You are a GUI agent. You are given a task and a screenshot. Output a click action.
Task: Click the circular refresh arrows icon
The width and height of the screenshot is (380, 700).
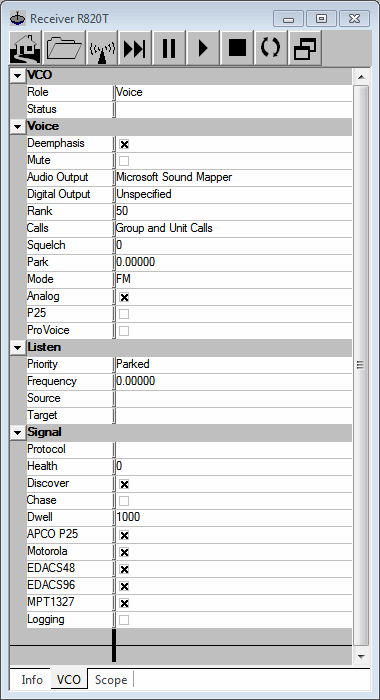pos(271,48)
